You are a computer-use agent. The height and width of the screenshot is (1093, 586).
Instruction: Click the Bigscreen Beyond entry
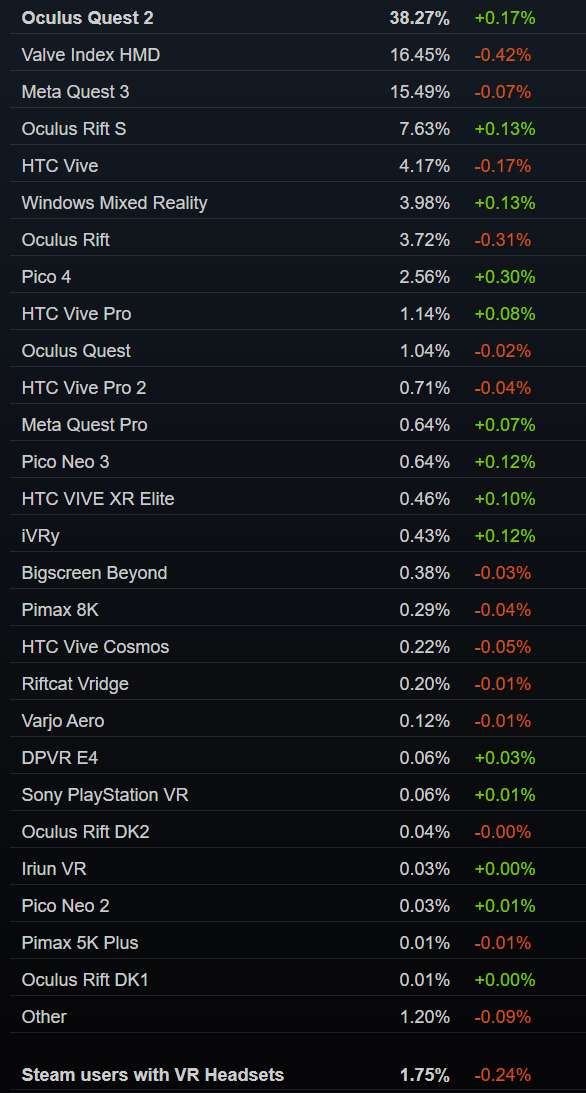tap(94, 572)
